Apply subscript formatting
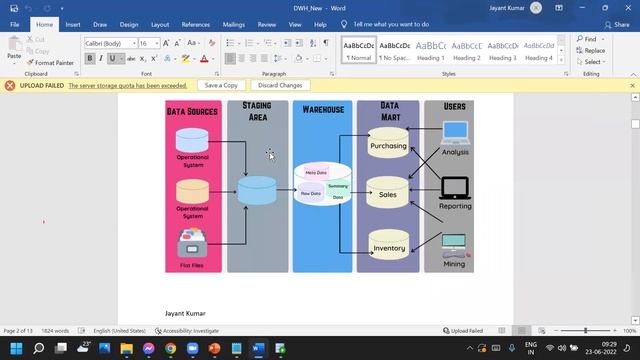 click(142, 59)
